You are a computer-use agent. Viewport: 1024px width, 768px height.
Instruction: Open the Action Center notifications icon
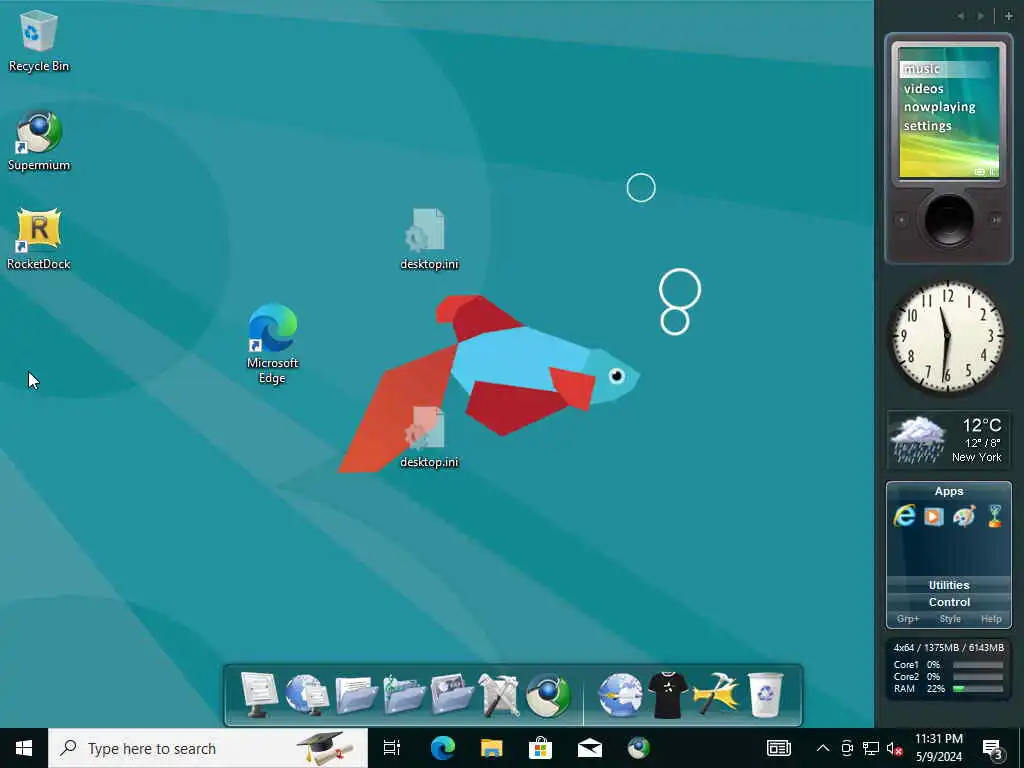(993, 749)
